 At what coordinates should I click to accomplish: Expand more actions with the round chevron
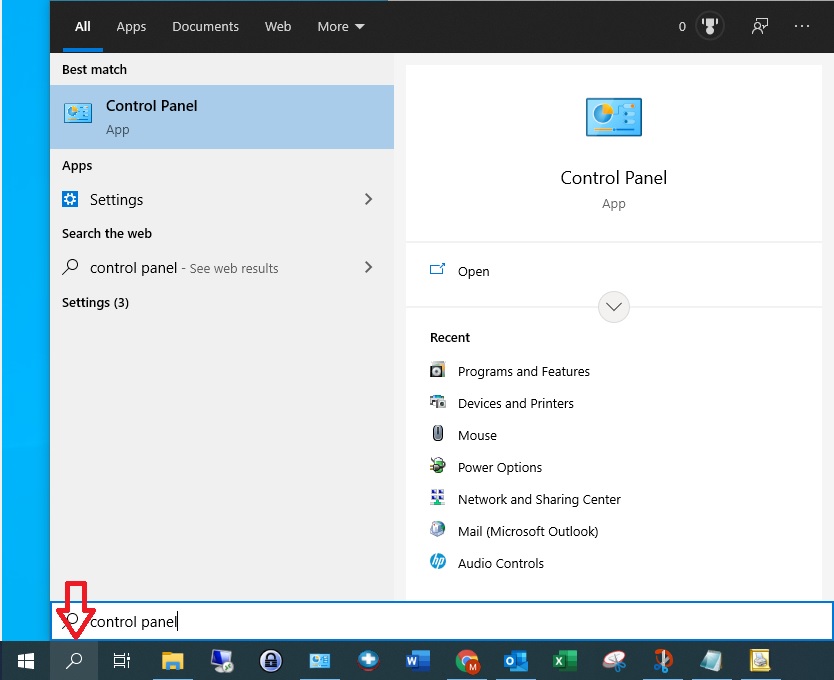614,306
